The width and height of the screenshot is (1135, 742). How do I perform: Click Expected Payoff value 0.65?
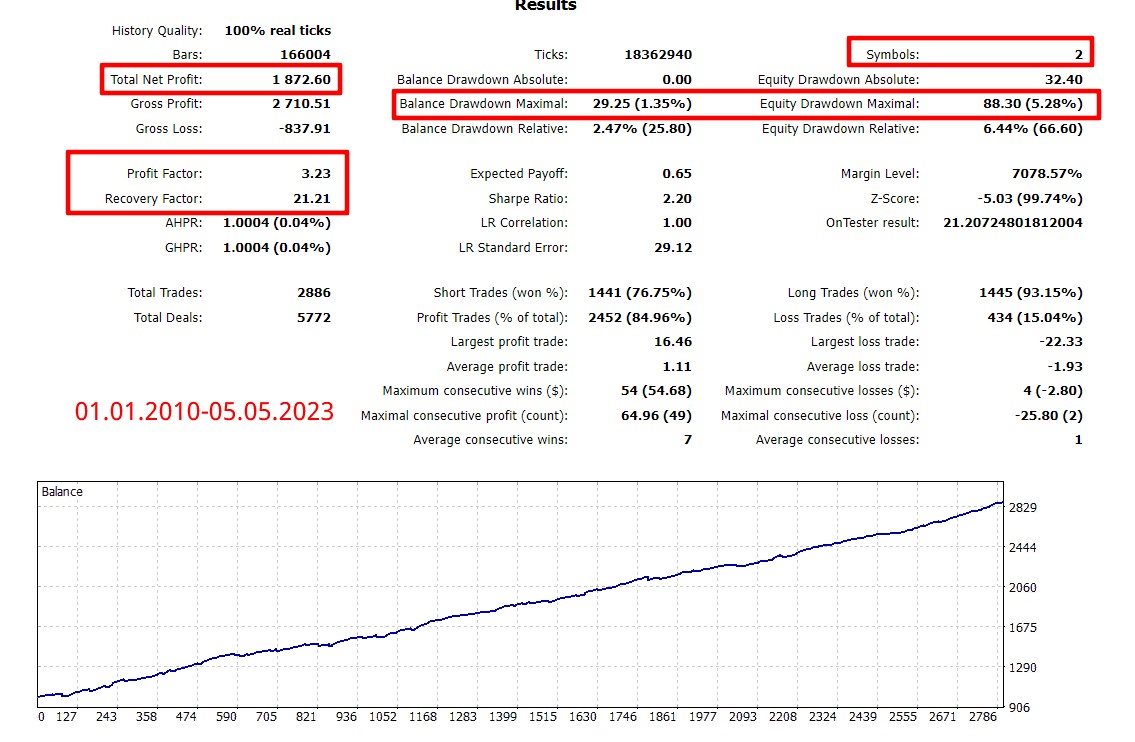pyautogui.click(x=677, y=174)
